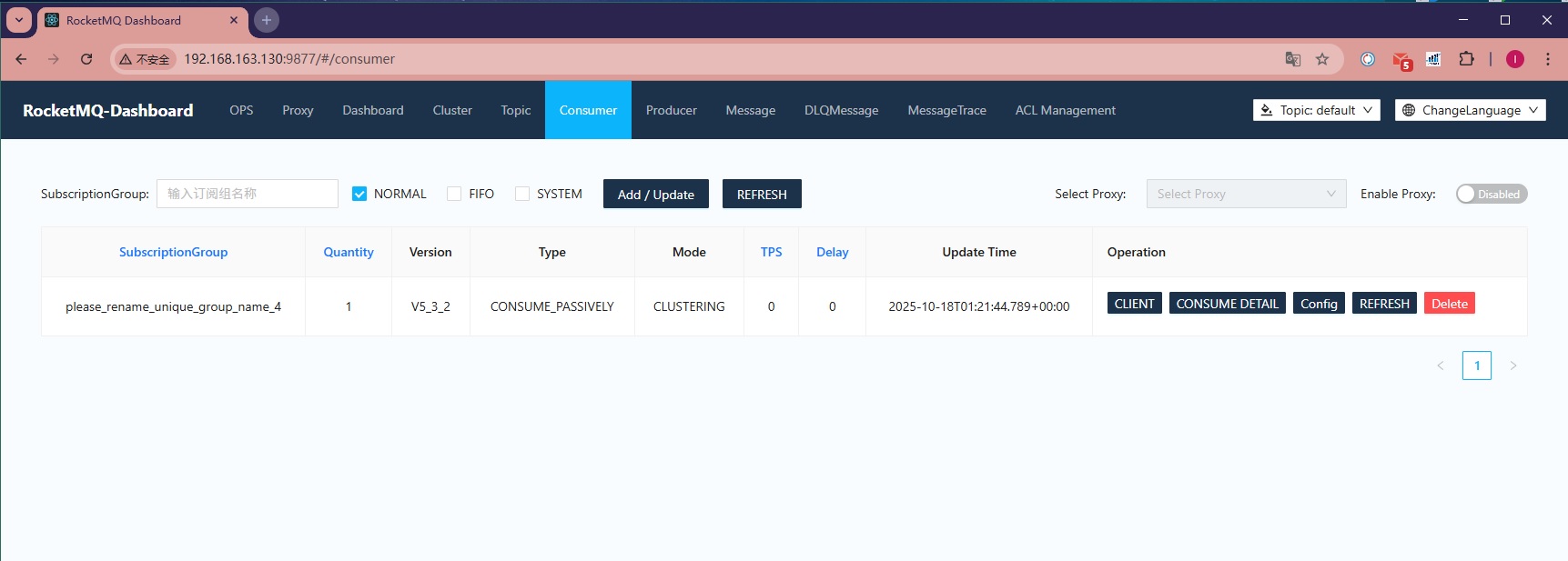Enable the SYSTEM checkbox

click(x=522, y=194)
